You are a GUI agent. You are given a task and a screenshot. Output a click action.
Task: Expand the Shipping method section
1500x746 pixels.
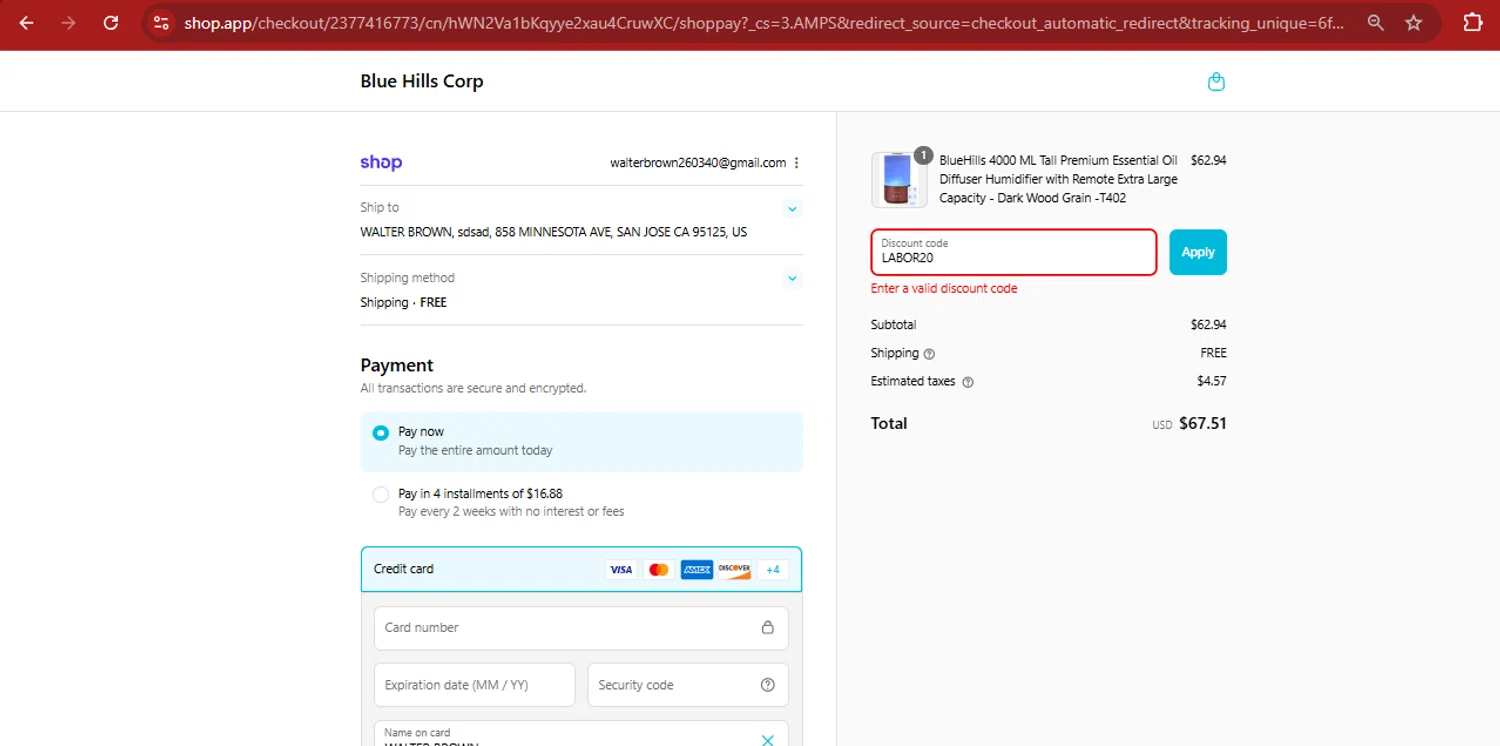[x=792, y=279]
